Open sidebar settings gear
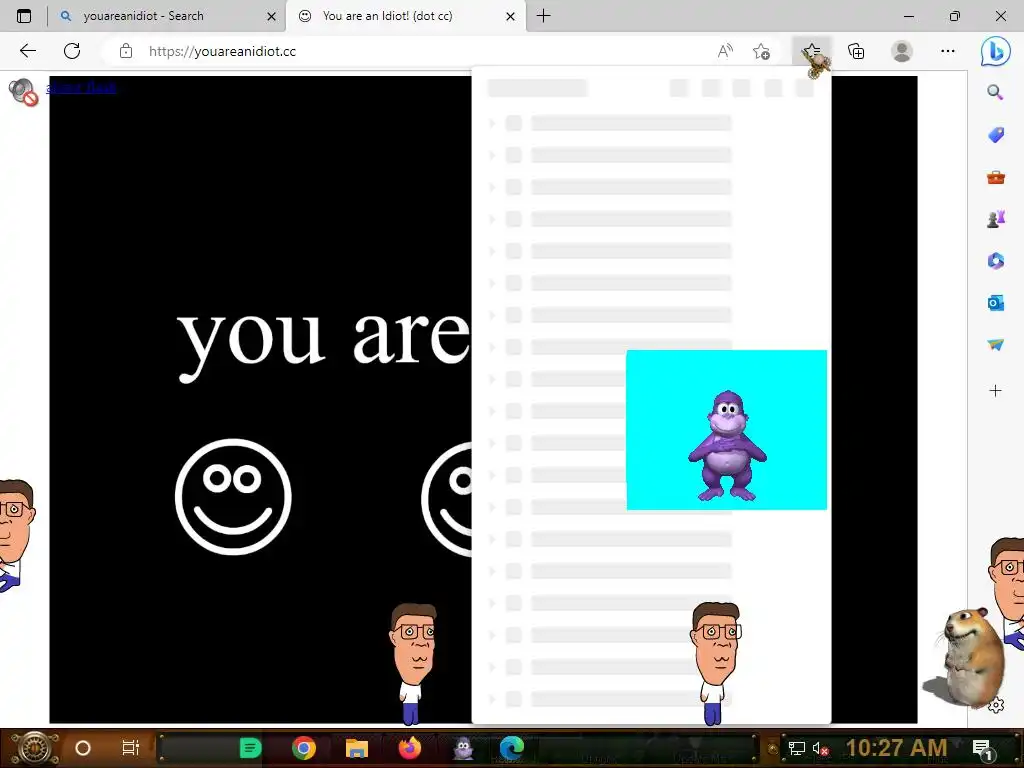 coord(996,705)
